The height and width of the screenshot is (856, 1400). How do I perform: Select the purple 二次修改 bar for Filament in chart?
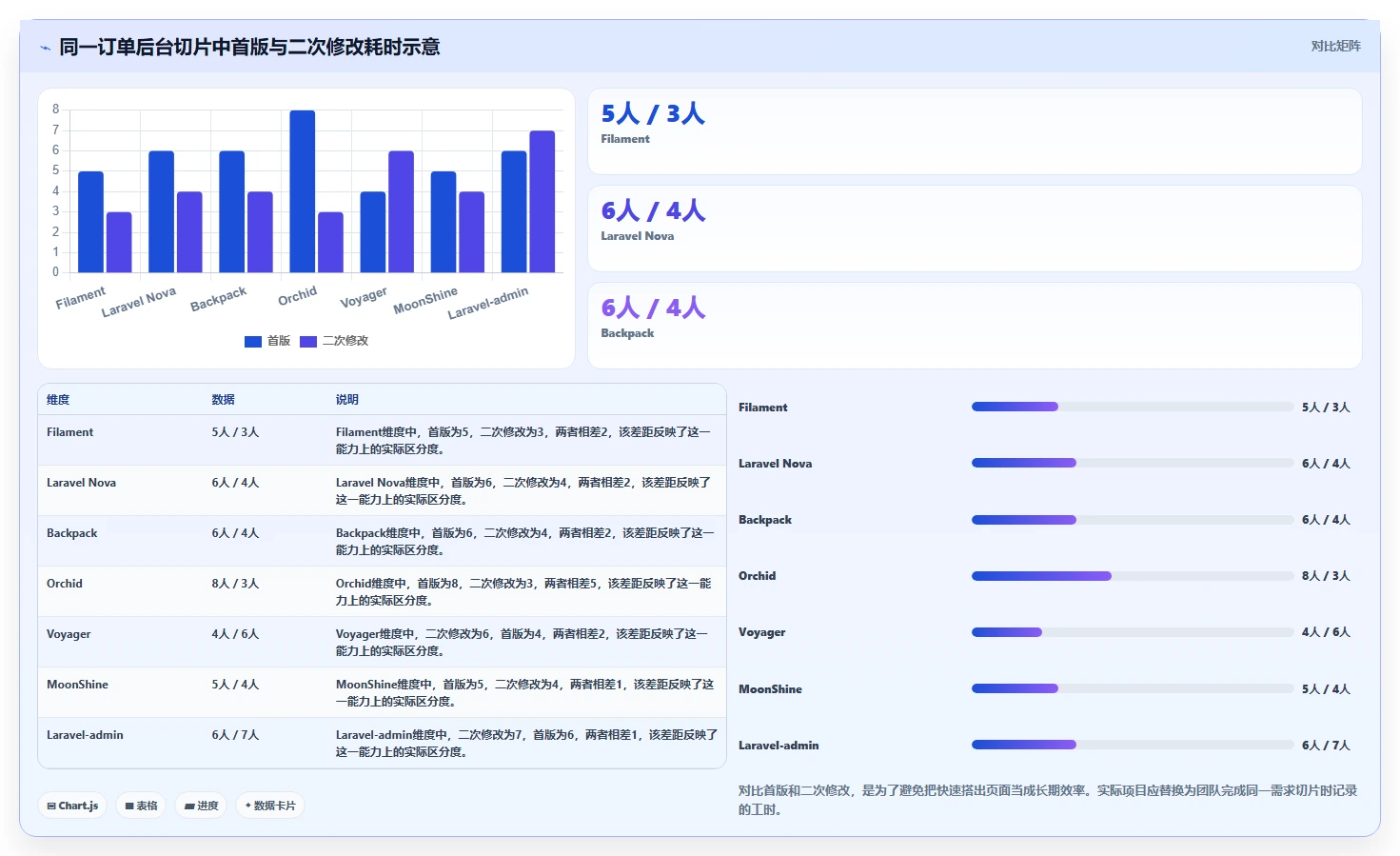click(x=119, y=242)
